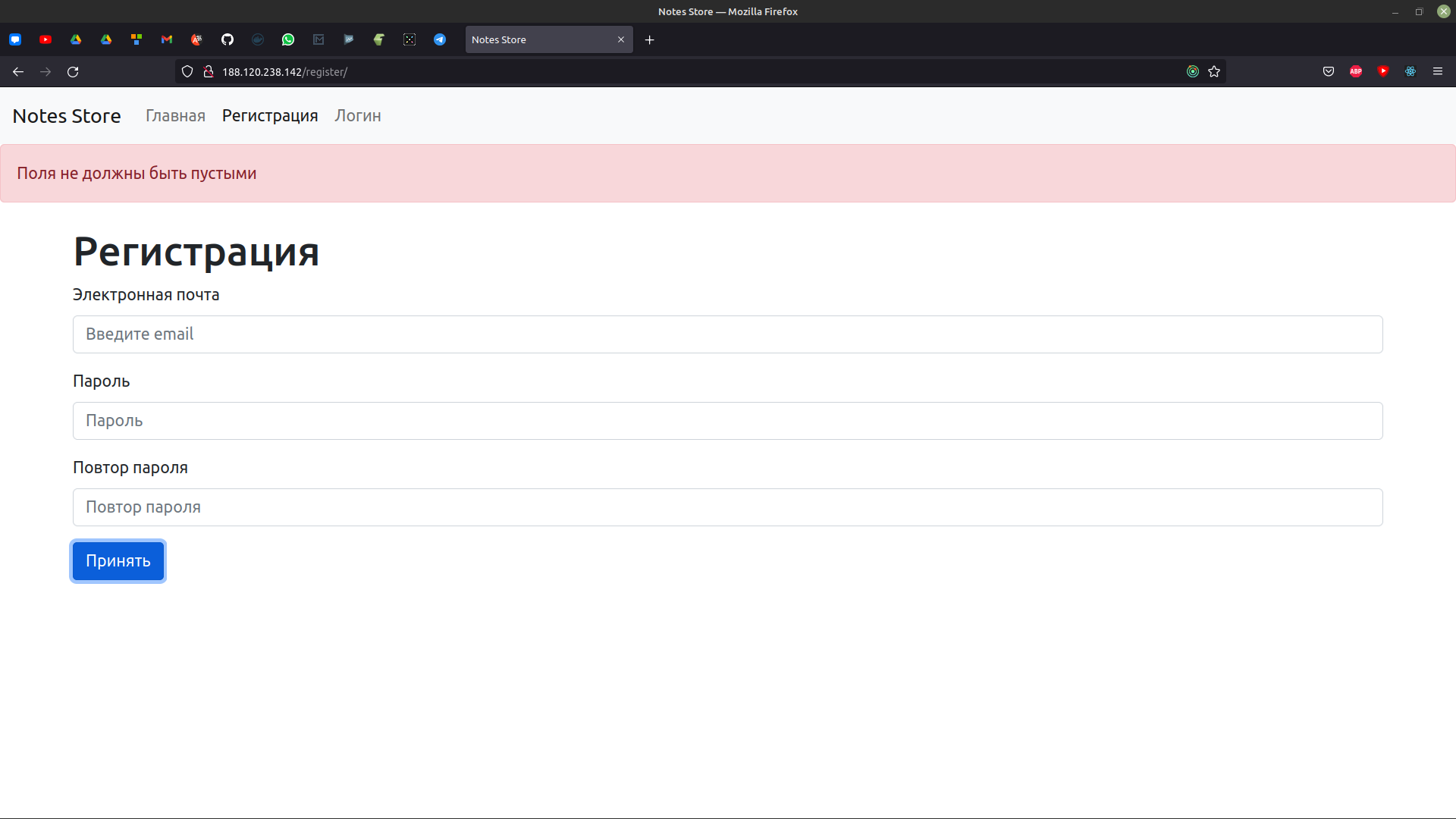Viewport: 1456px width, 819px height.
Task: Save page to Pocket
Action: pyautogui.click(x=1329, y=71)
